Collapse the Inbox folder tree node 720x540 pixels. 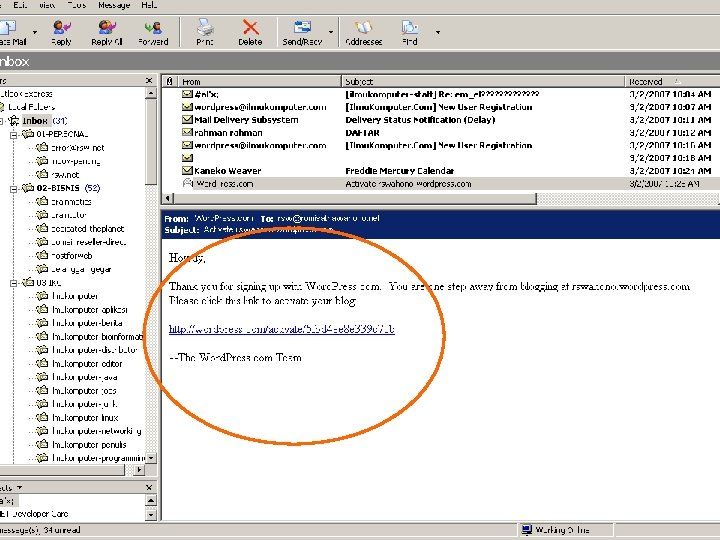point(1,121)
